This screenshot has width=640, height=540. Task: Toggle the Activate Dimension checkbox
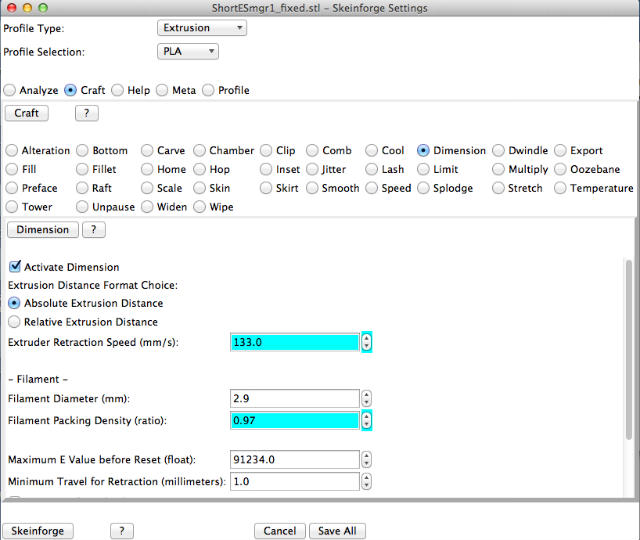(15, 267)
